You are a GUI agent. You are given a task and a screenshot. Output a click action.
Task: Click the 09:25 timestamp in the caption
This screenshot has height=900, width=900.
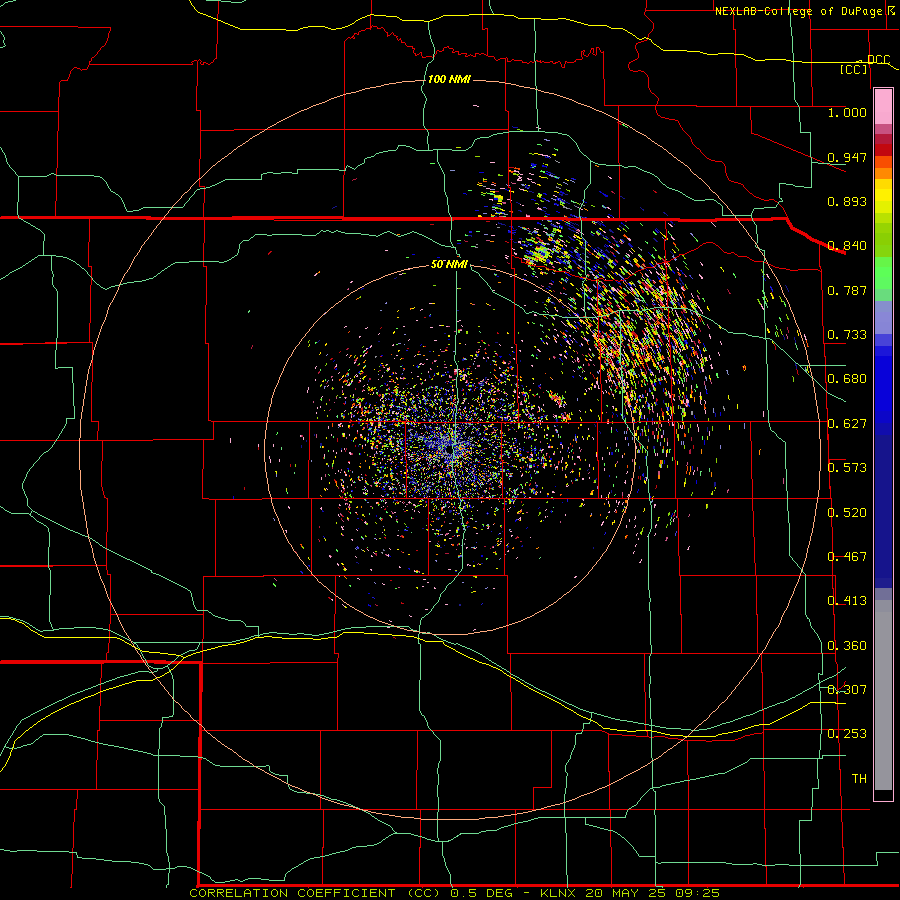pos(697,893)
